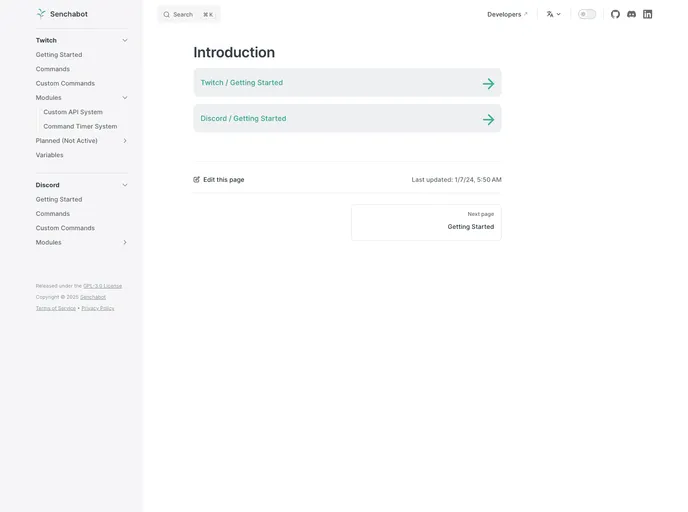Click the Senchabot leaf logo
The image size is (688, 512).
click(x=41, y=14)
